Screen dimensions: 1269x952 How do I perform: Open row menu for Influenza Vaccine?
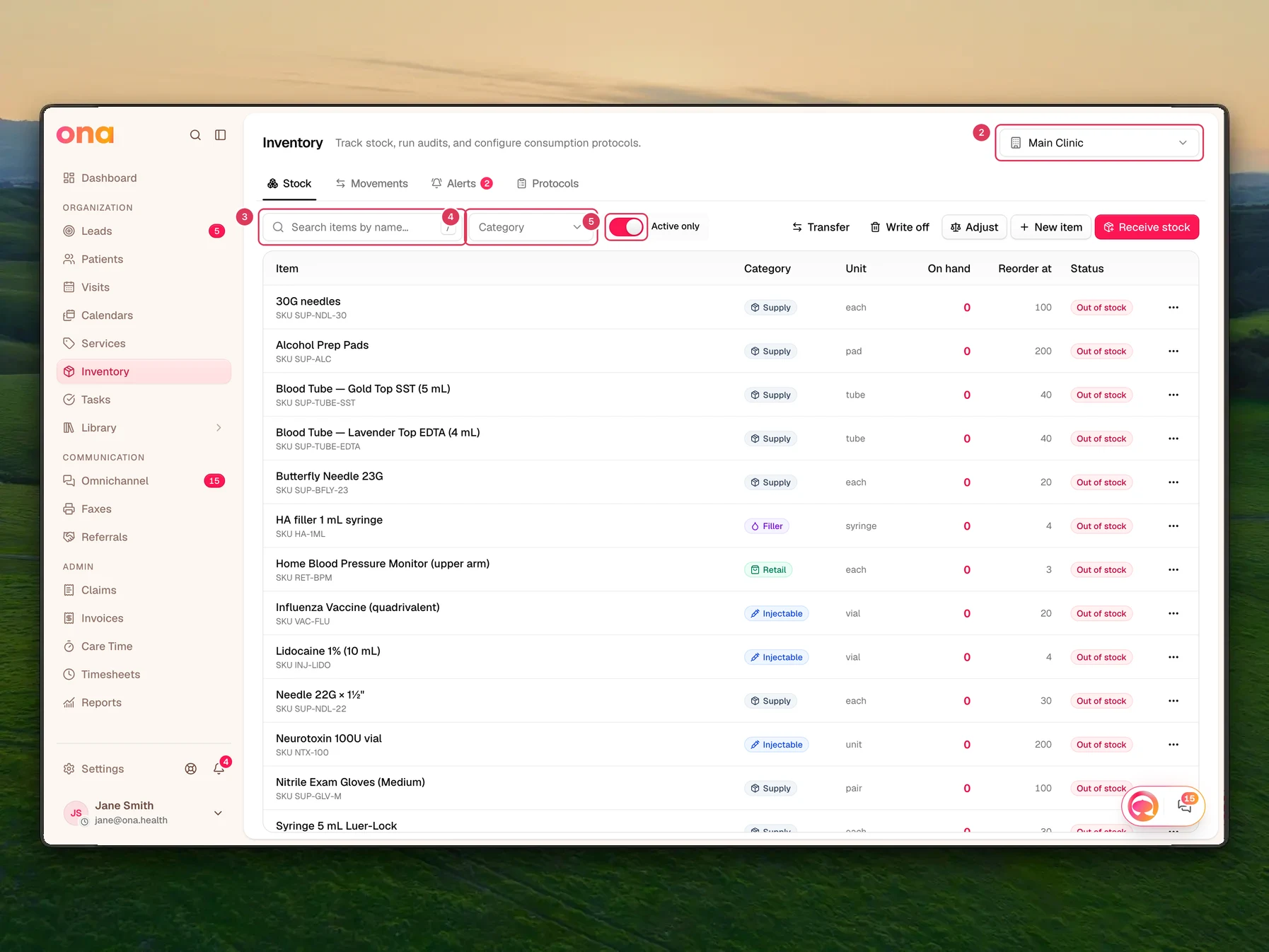pyautogui.click(x=1174, y=614)
